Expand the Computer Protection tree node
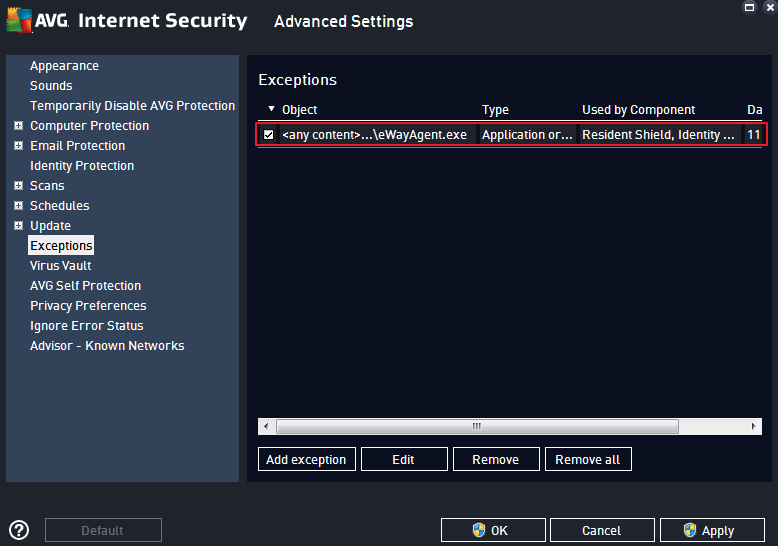This screenshot has width=778, height=546. [x=18, y=126]
